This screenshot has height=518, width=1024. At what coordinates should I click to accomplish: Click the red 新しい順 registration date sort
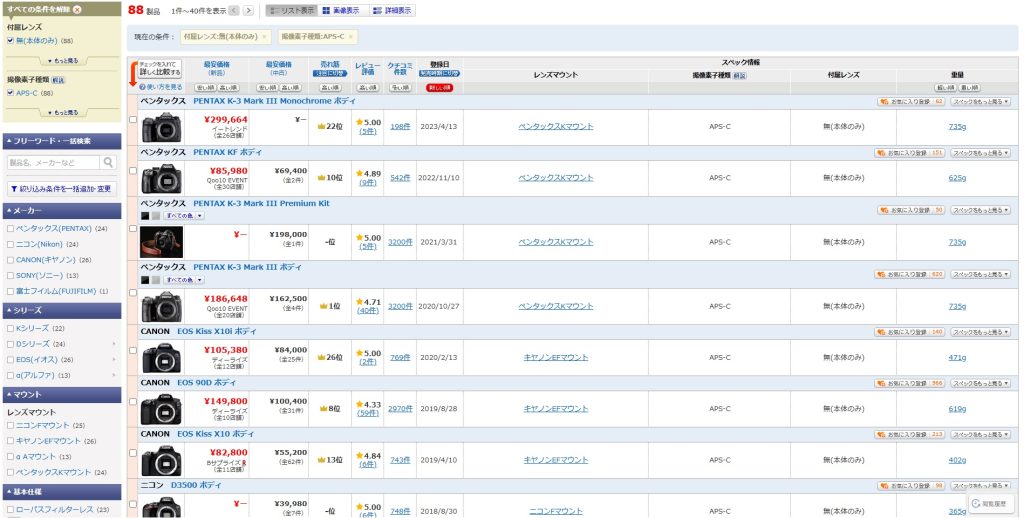click(x=440, y=88)
